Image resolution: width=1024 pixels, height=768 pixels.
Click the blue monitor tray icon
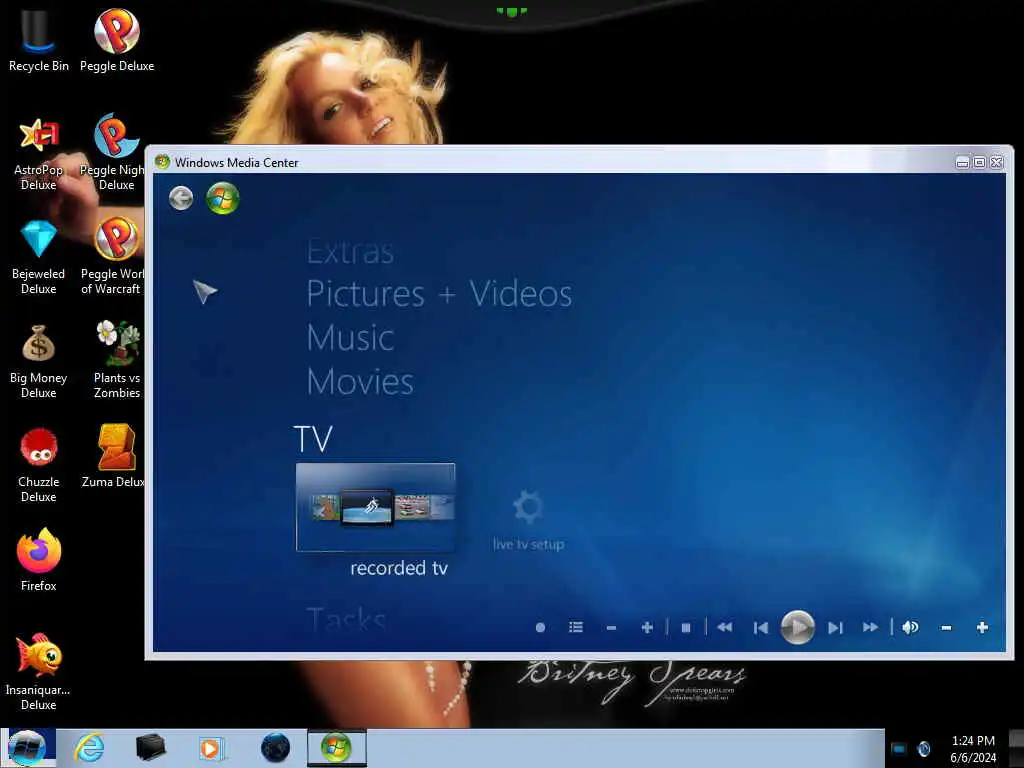click(x=899, y=748)
